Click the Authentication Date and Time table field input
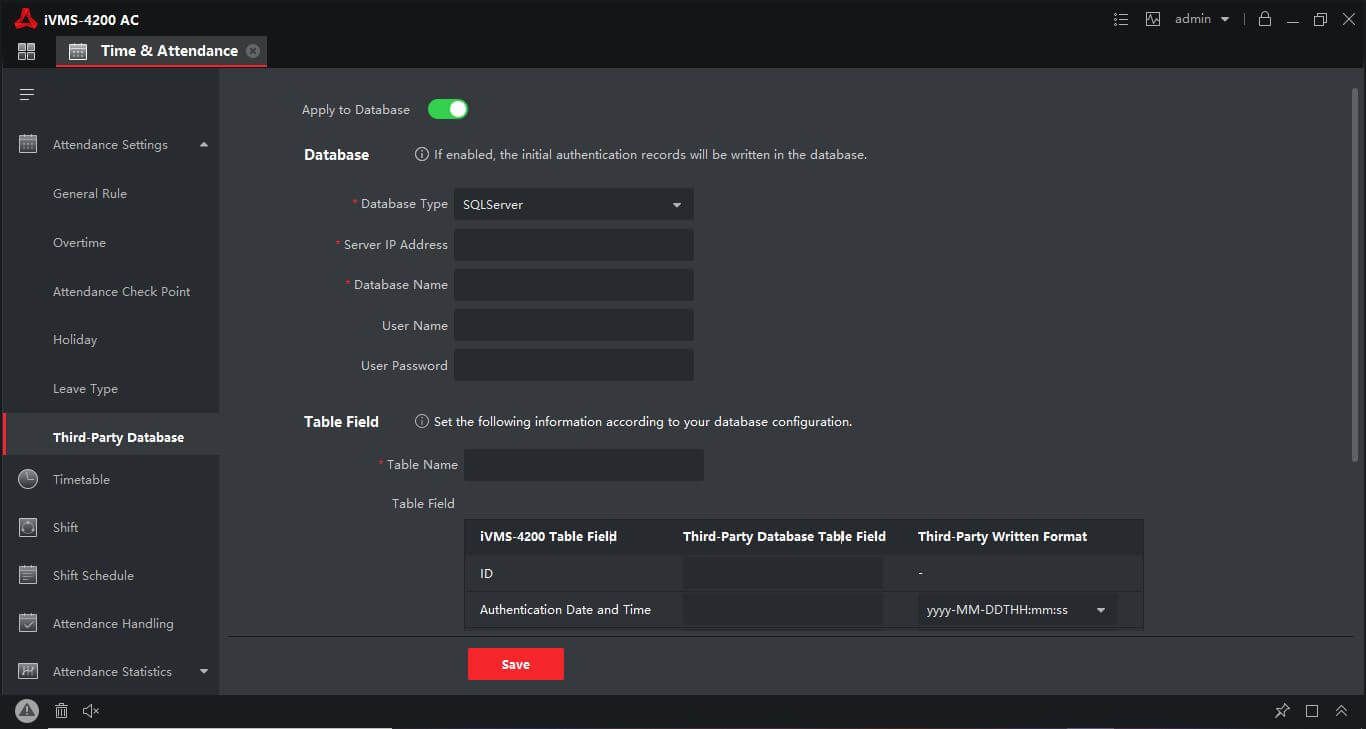Screen dimensions: 1366x729 pos(783,610)
